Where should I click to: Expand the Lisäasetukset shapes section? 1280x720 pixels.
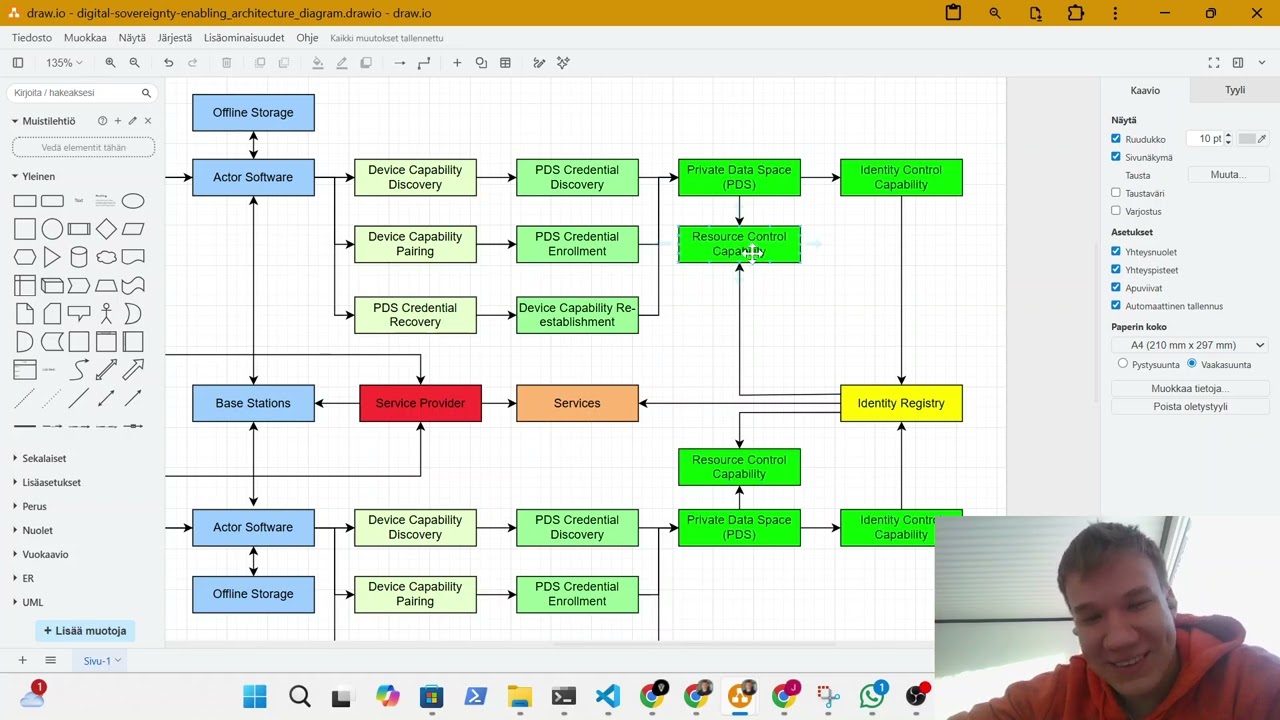[x=51, y=482]
